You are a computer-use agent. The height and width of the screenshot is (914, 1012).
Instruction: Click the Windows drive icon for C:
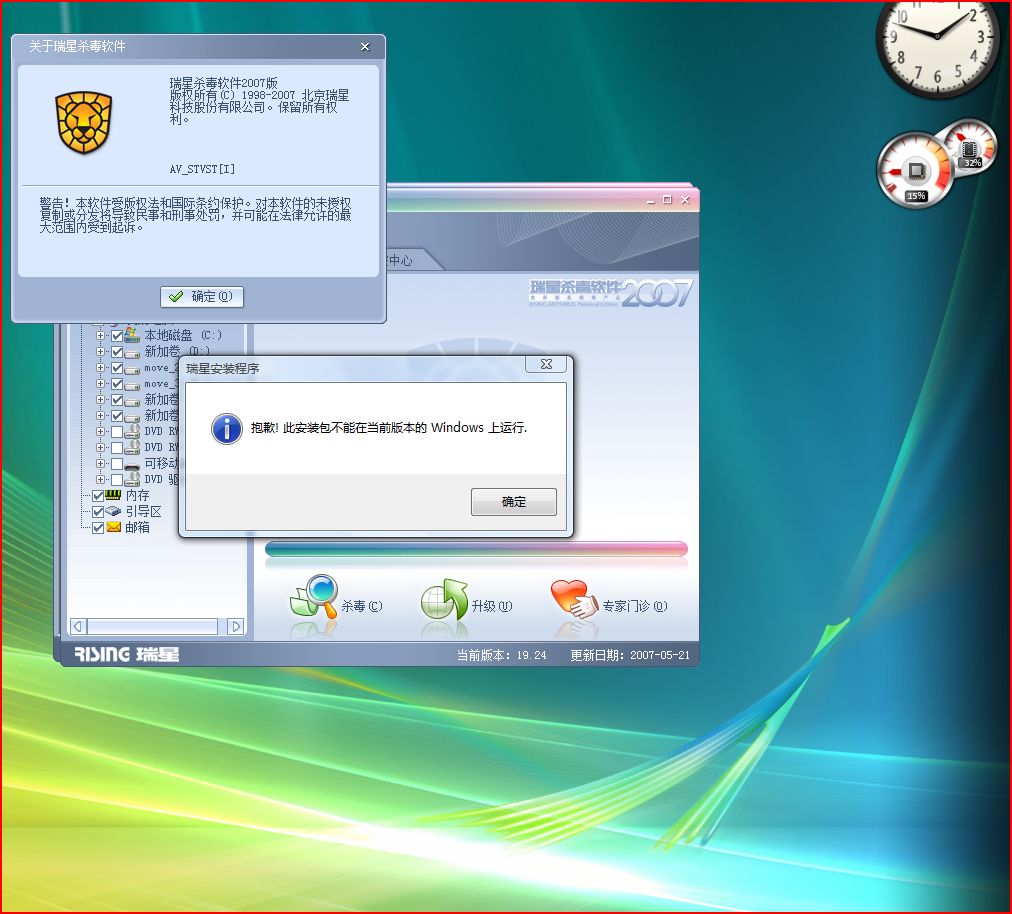[132, 335]
